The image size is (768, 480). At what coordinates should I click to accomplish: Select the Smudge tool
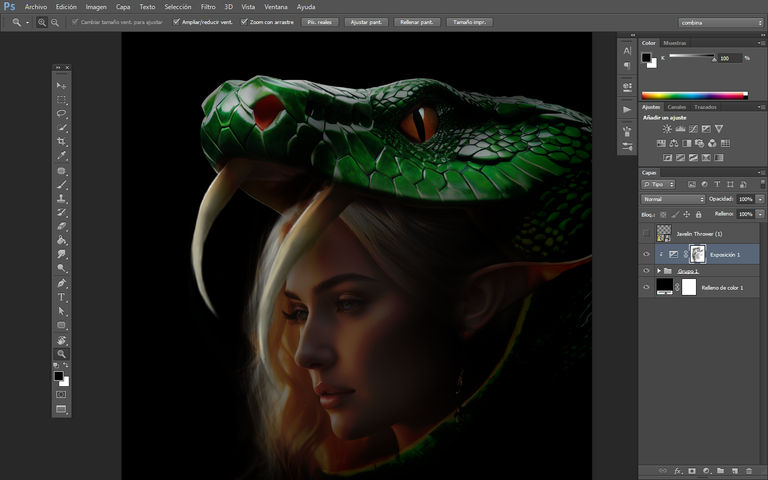(x=61, y=254)
